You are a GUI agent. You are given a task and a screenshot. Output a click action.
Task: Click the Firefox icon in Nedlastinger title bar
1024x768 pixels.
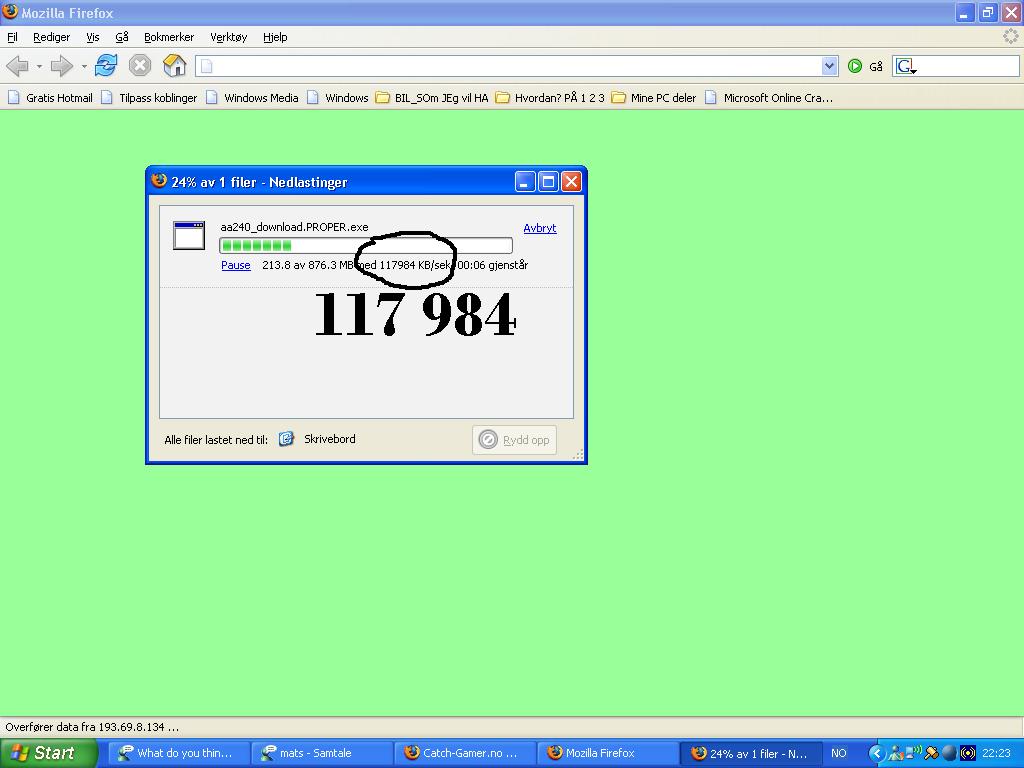(x=159, y=181)
